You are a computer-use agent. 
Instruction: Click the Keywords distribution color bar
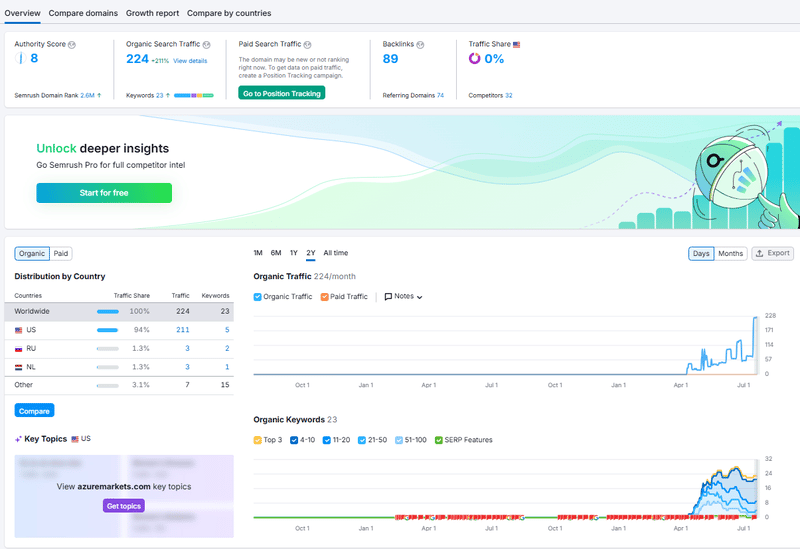click(x=194, y=95)
